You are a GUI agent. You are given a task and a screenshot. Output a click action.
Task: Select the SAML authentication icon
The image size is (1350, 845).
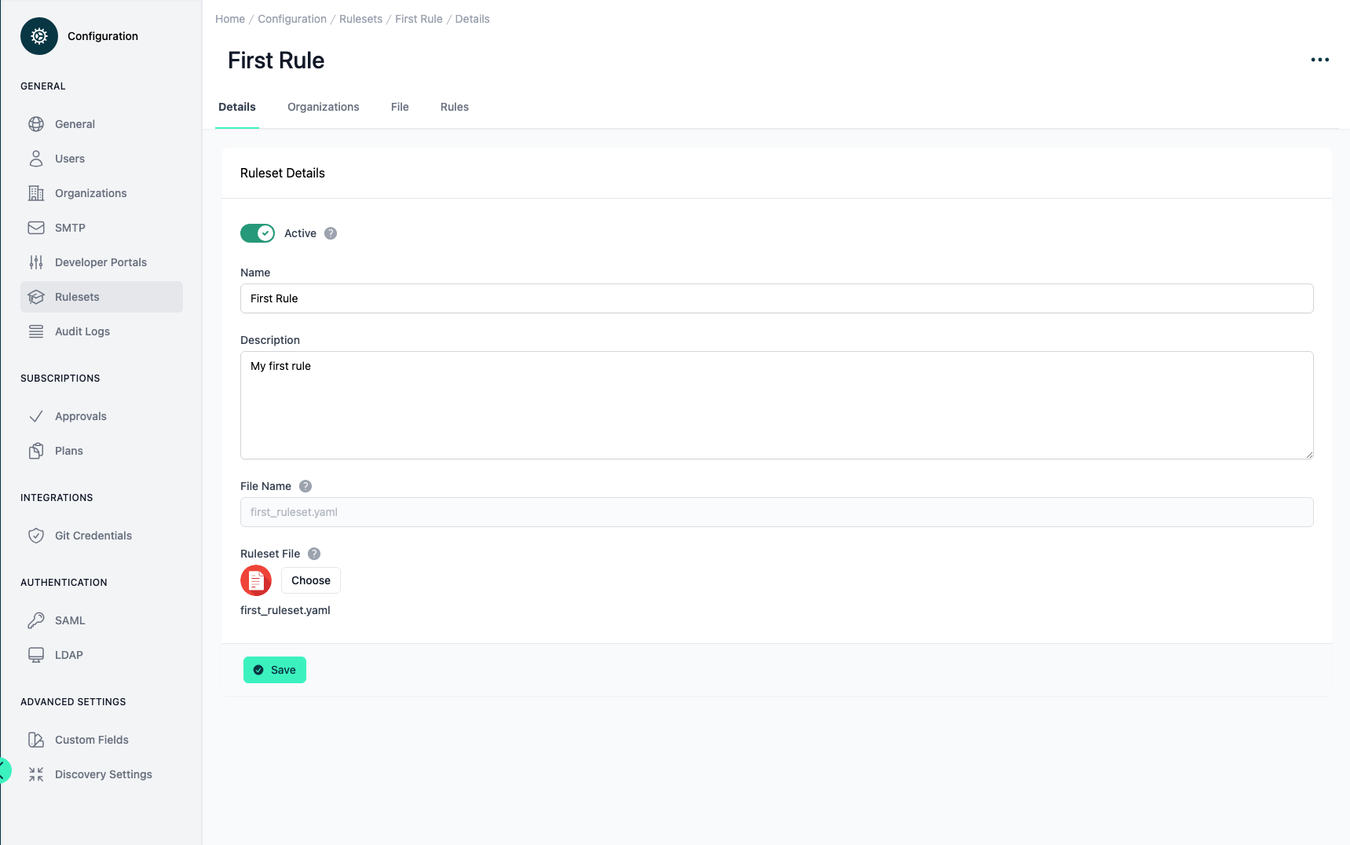(33, 620)
